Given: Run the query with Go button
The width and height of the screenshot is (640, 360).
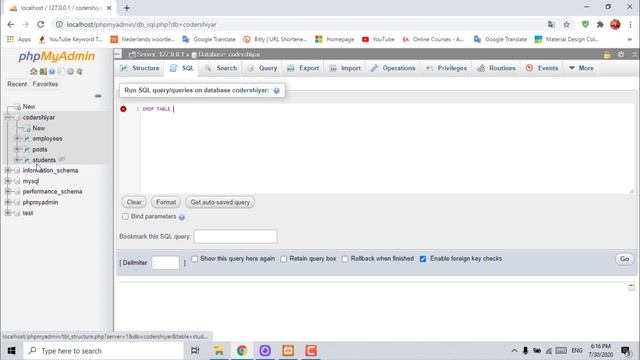Looking at the screenshot, I should coord(624,259).
